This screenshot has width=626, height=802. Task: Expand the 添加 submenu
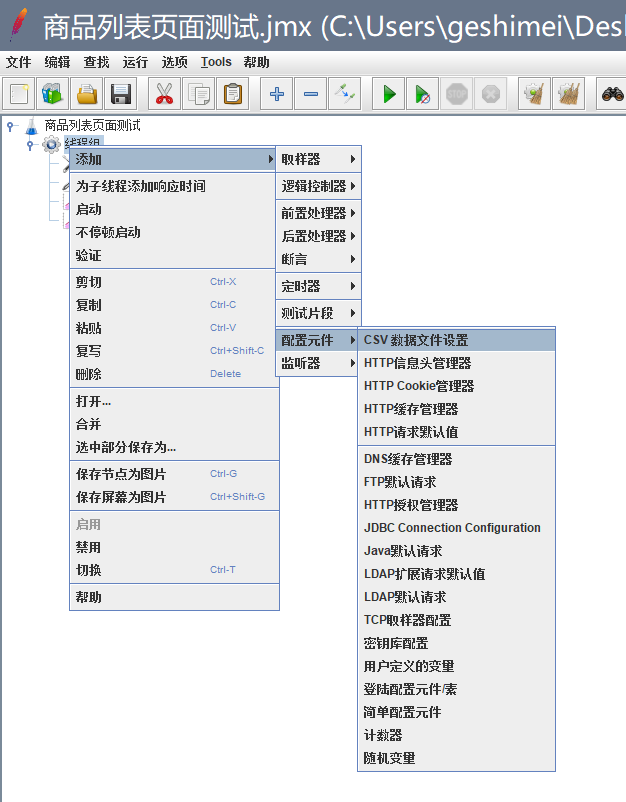coord(173,160)
